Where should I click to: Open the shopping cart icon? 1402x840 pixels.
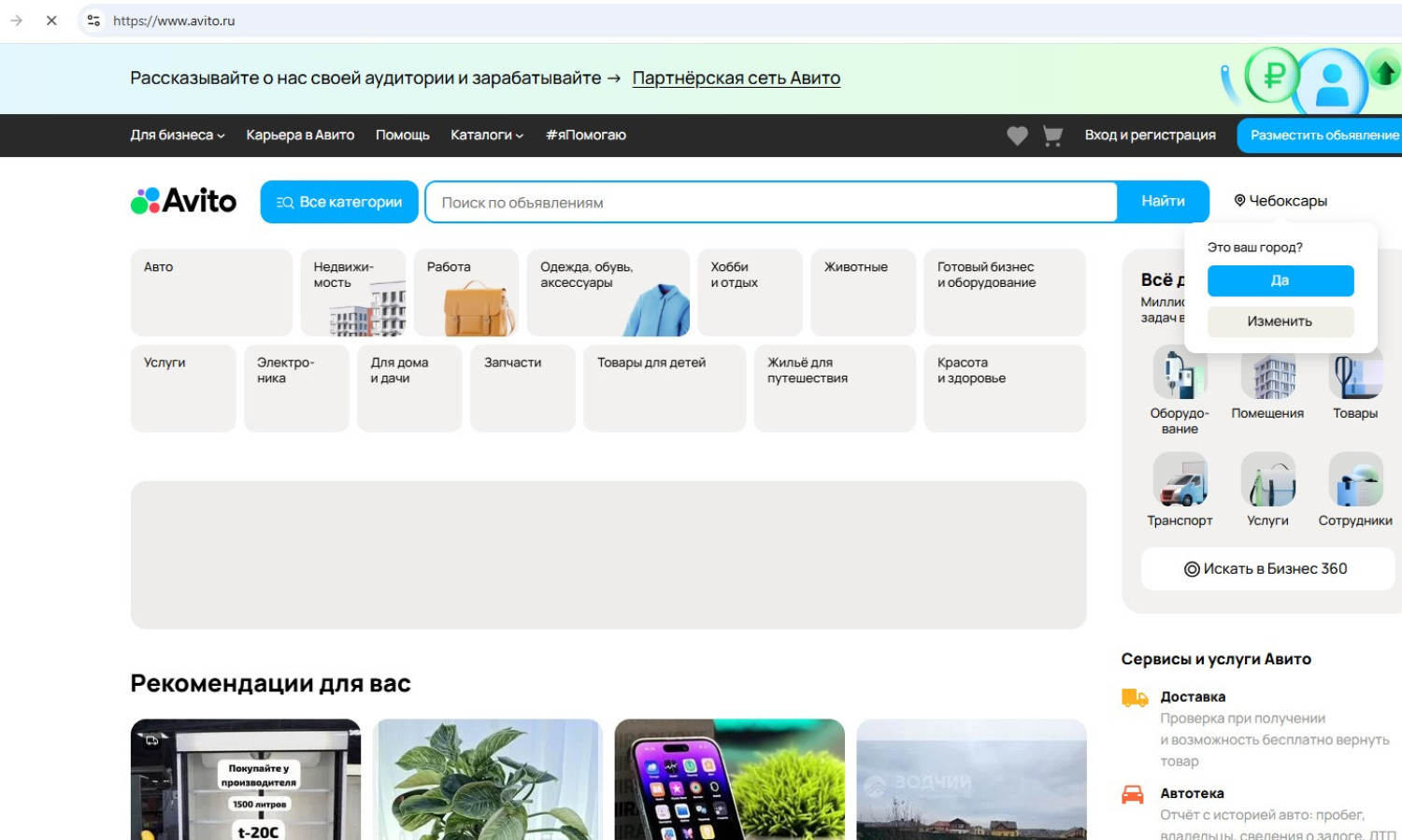point(1052,135)
